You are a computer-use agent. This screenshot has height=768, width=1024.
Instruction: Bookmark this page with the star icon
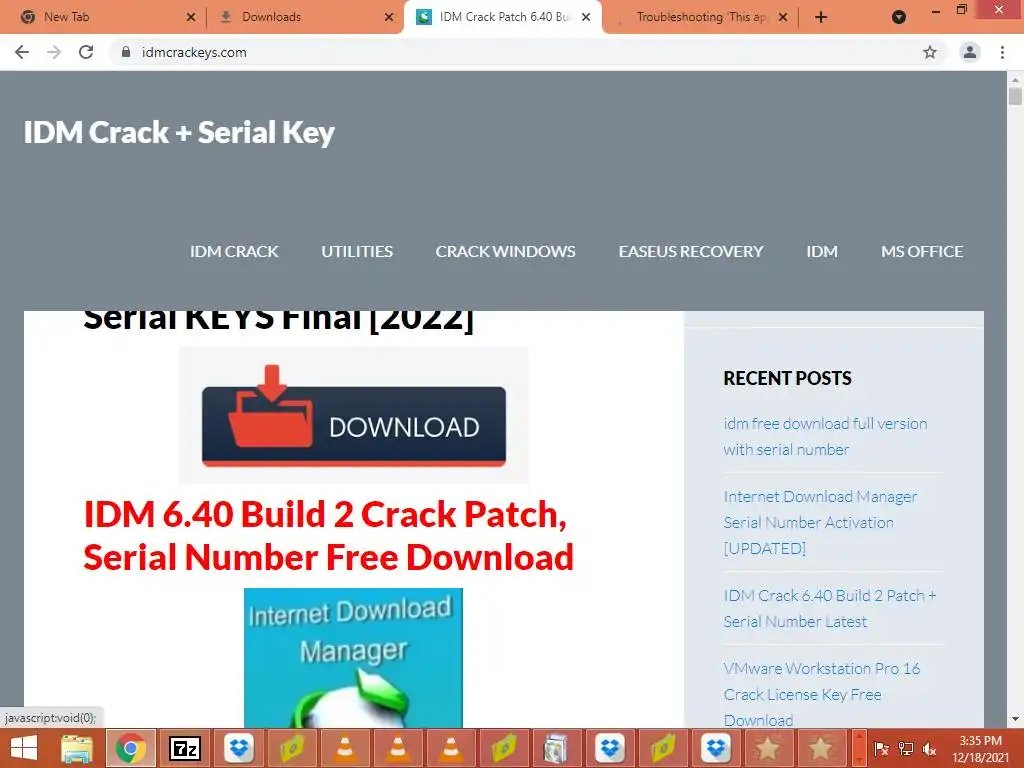pyautogui.click(x=930, y=52)
